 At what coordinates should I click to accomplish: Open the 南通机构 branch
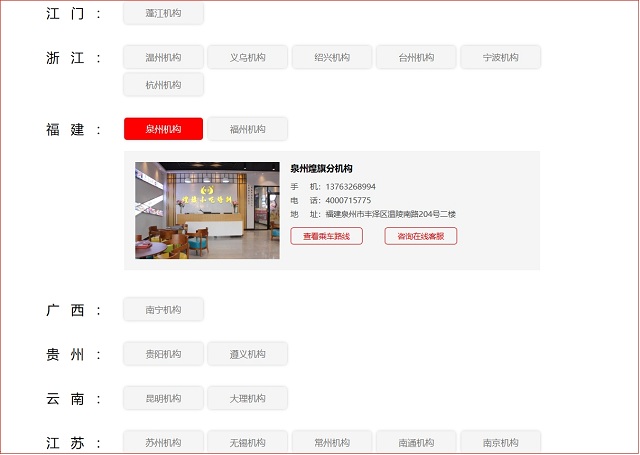click(416, 442)
